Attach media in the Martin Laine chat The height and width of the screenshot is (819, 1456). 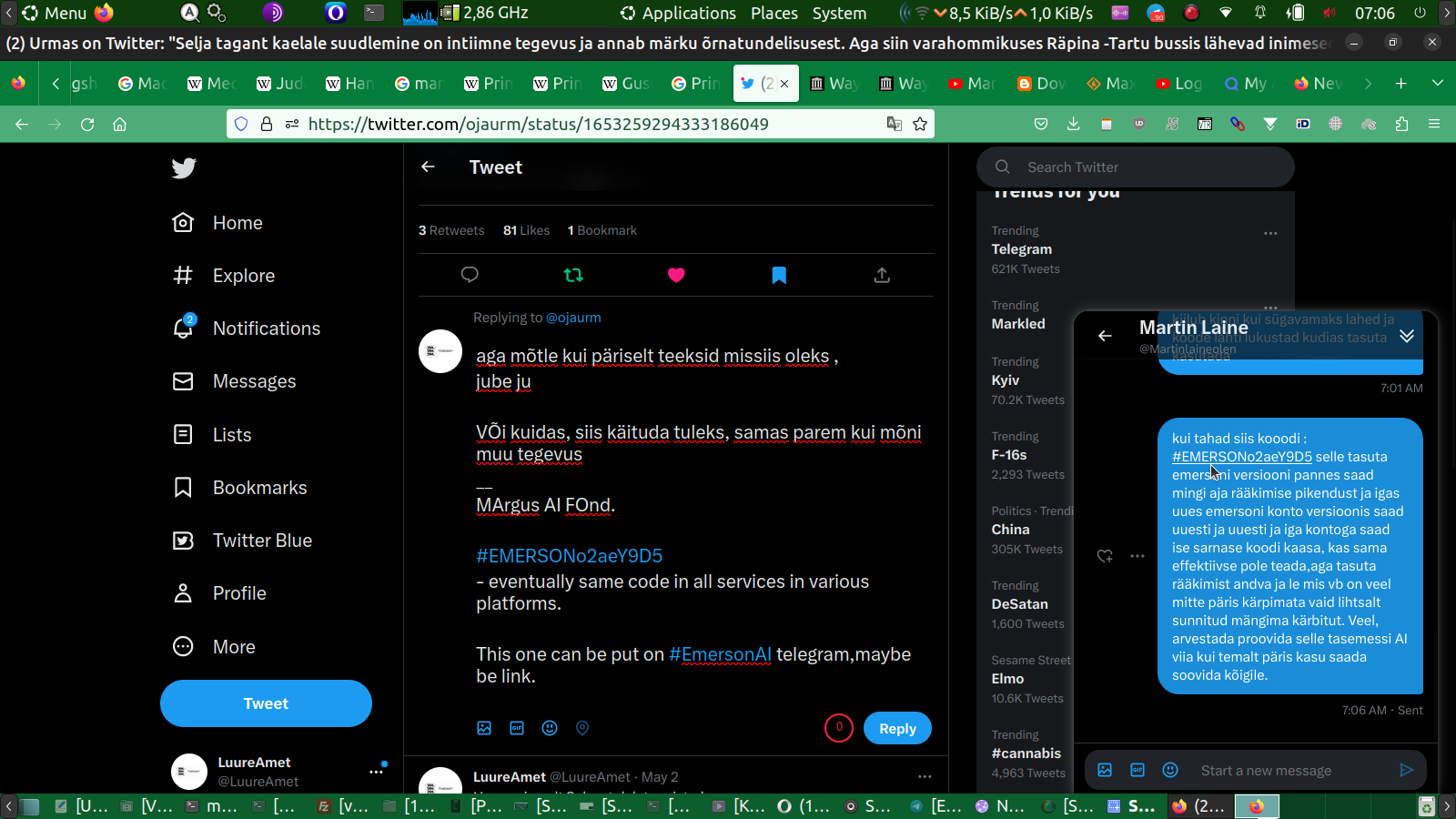click(1105, 771)
